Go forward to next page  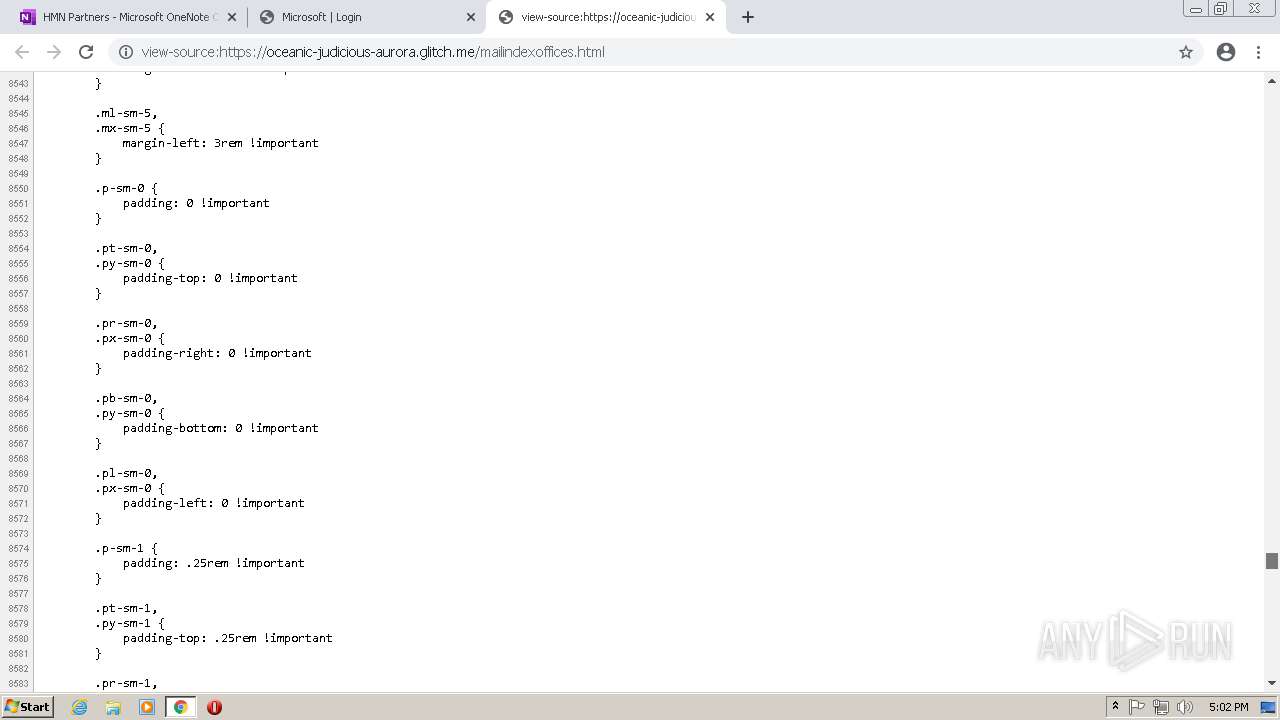54,52
